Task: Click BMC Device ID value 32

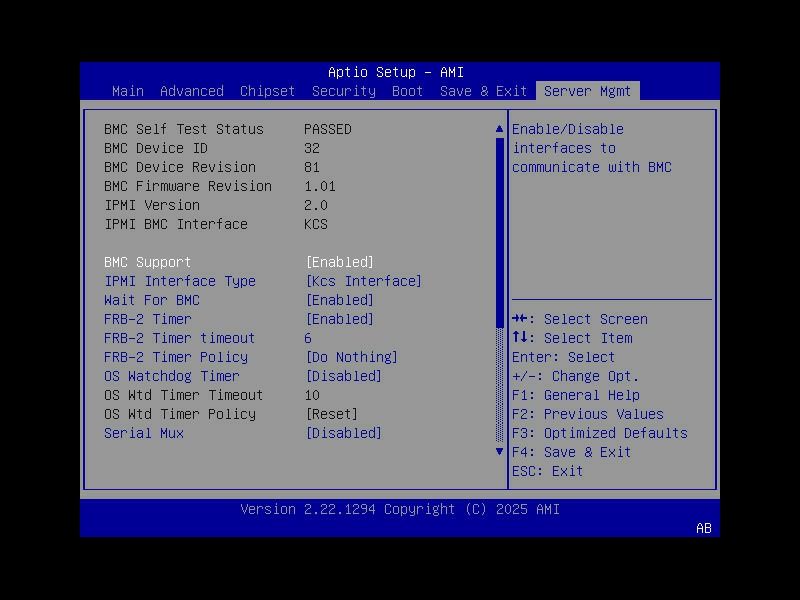Action: coord(312,148)
